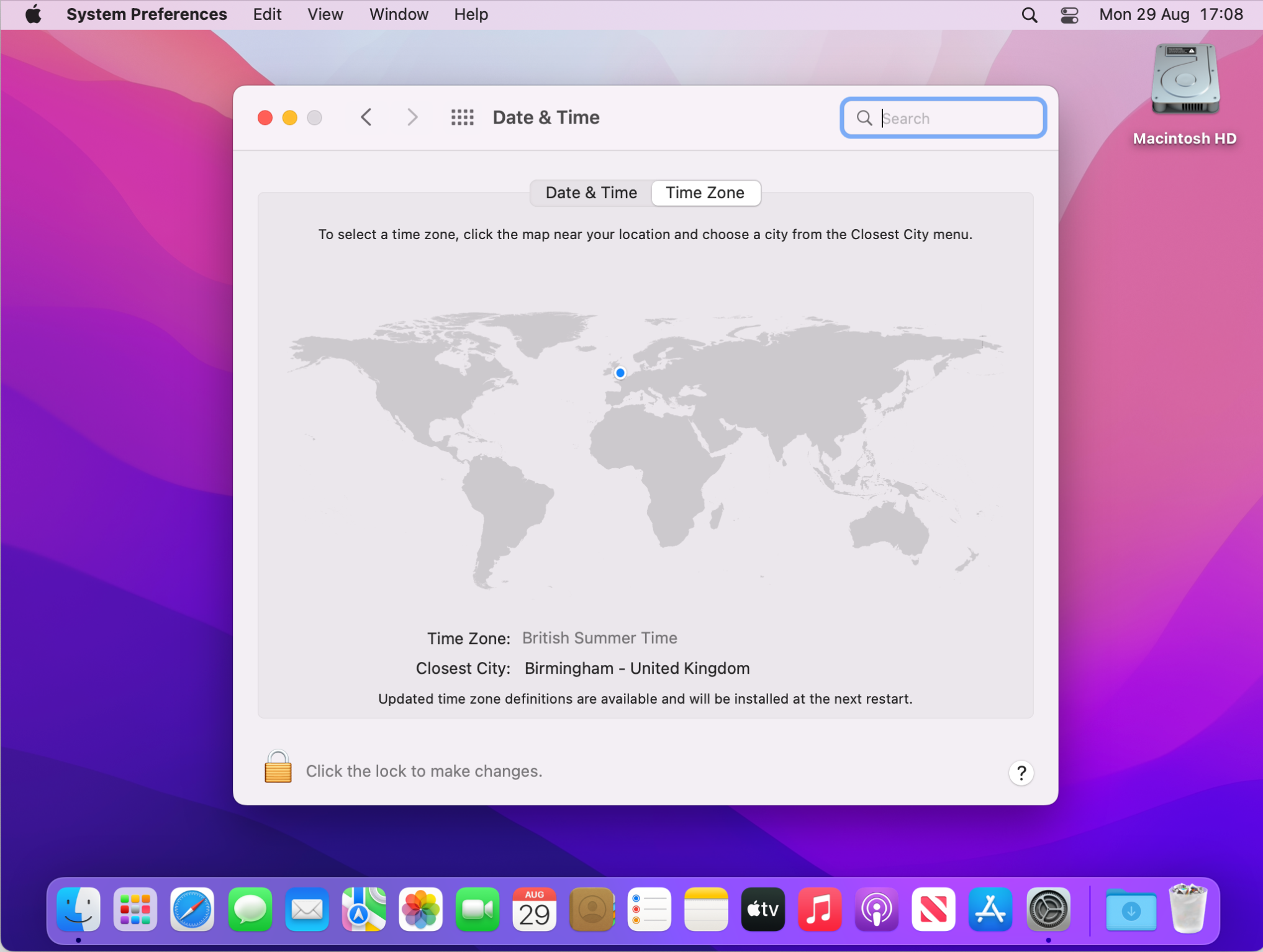
Task: Open Reminders from the Dock
Action: point(649,909)
